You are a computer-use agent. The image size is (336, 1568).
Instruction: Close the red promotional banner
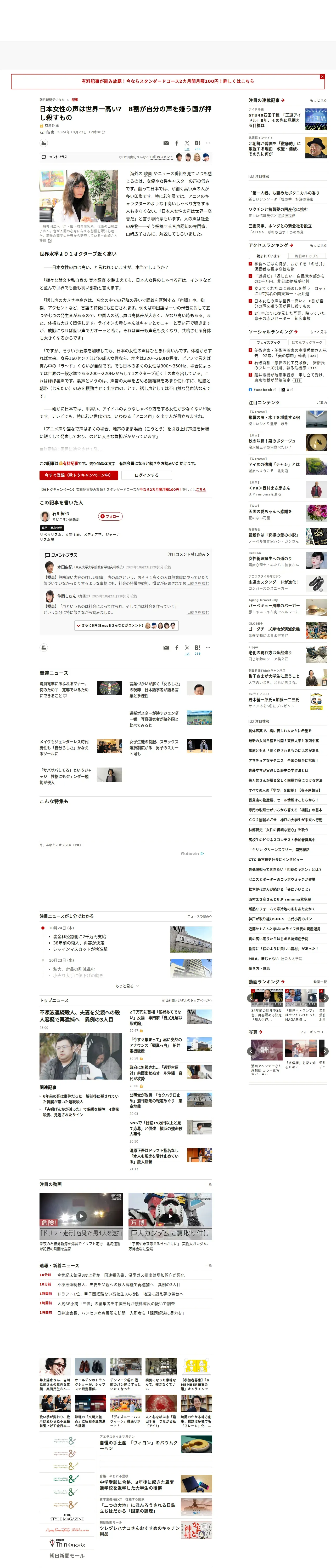322,77
